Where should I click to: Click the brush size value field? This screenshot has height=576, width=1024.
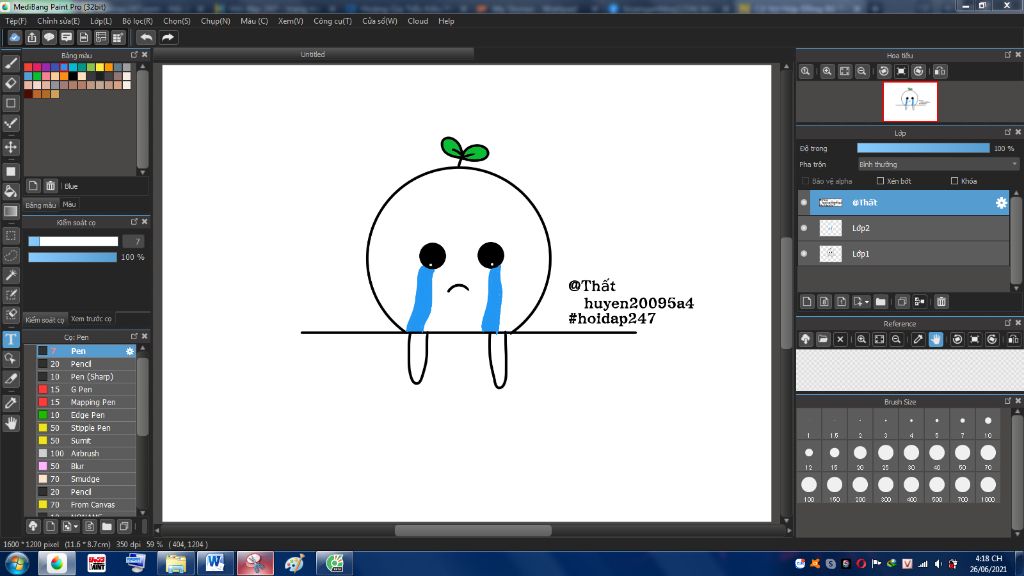(x=133, y=242)
